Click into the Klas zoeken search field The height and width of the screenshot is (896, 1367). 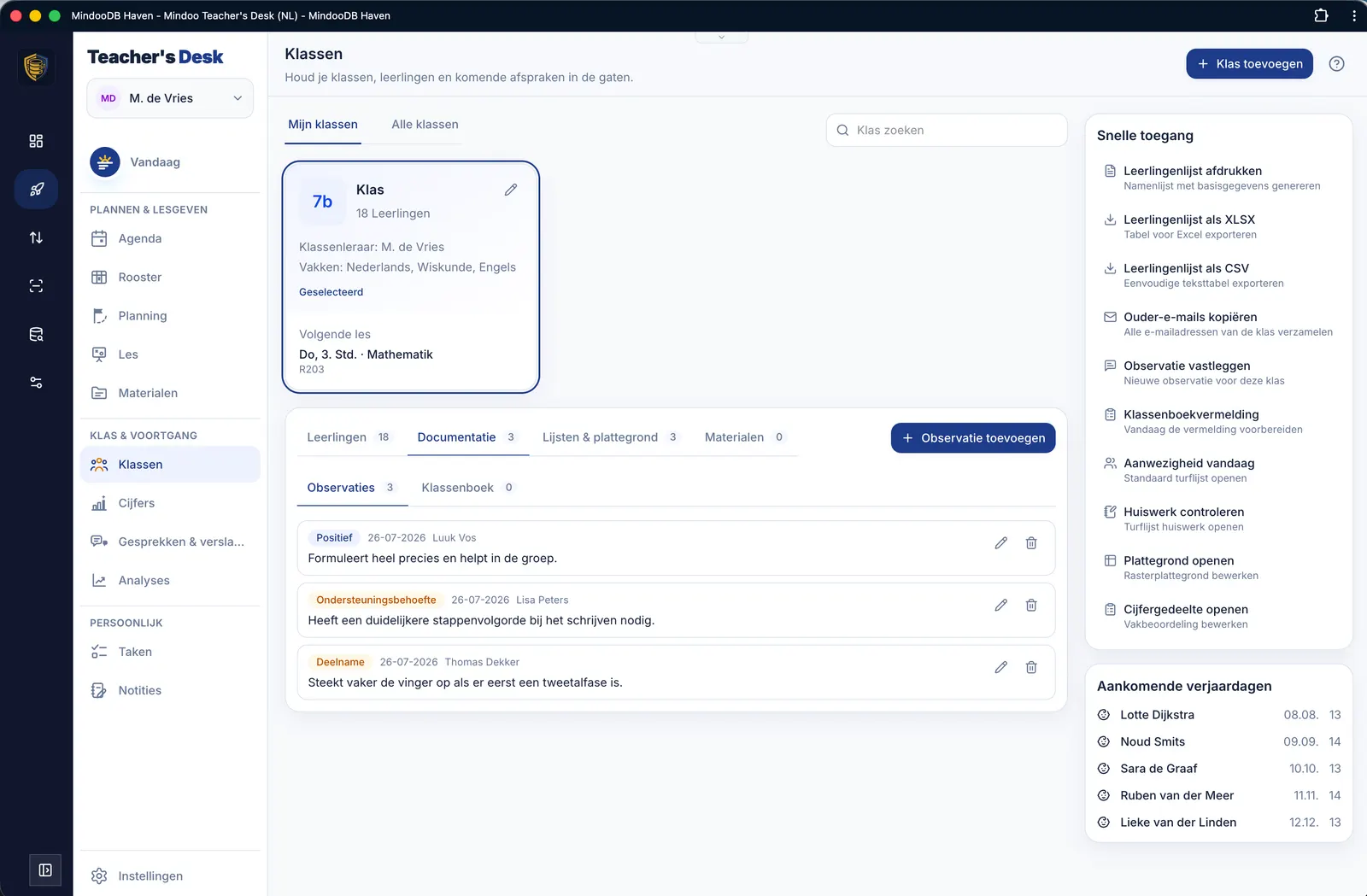[947, 131]
